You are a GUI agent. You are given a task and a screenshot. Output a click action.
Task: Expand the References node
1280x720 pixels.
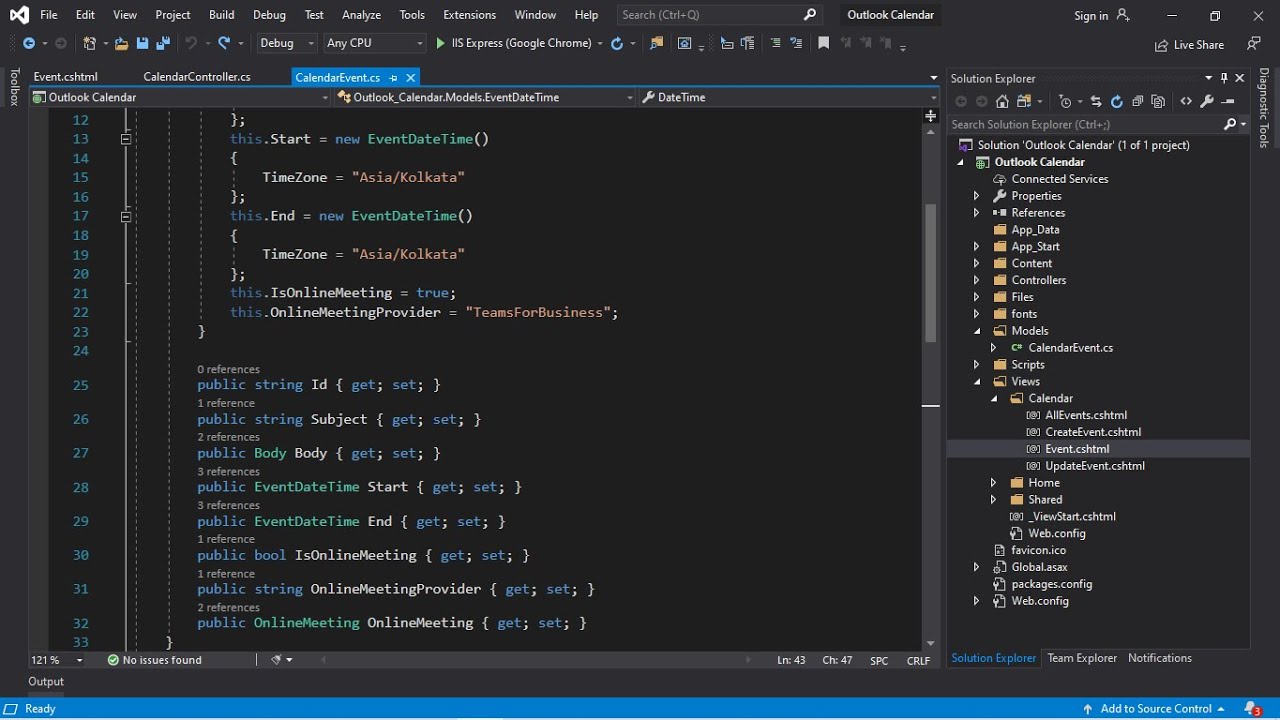click(x=977, y=213)
